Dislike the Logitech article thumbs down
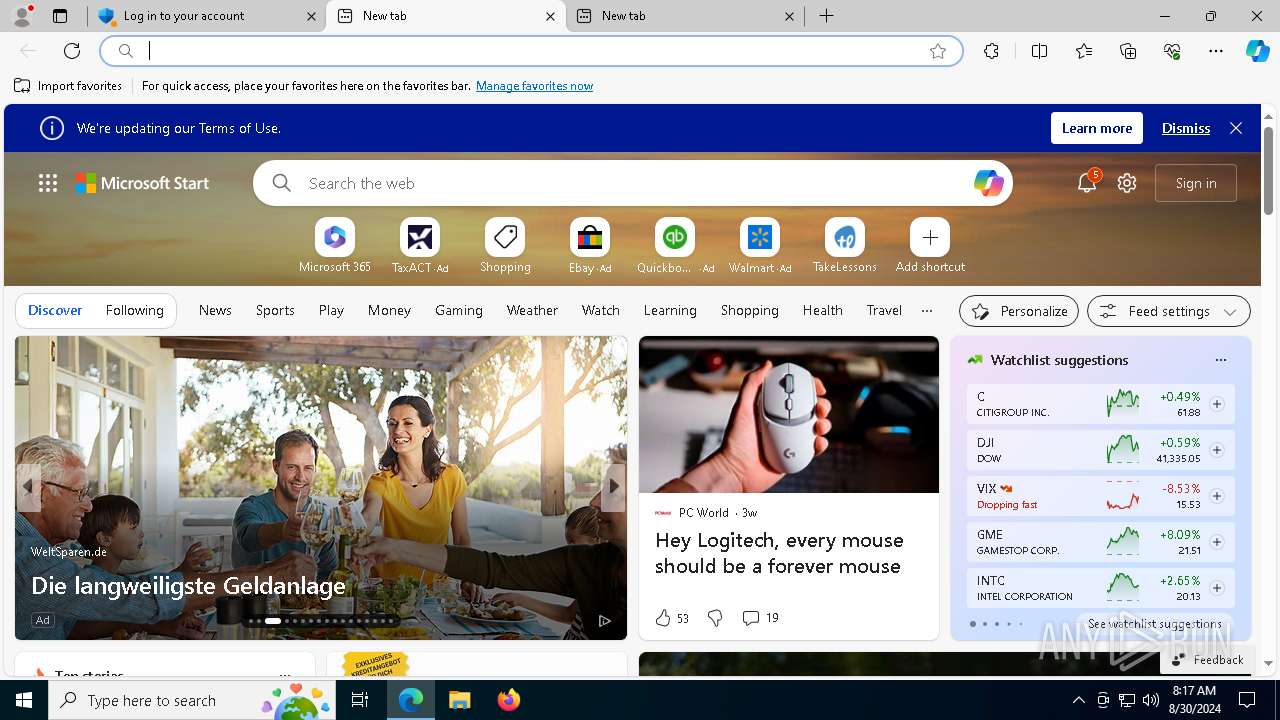This screenshot has height=720, width=1280. [x=715, y=618]
